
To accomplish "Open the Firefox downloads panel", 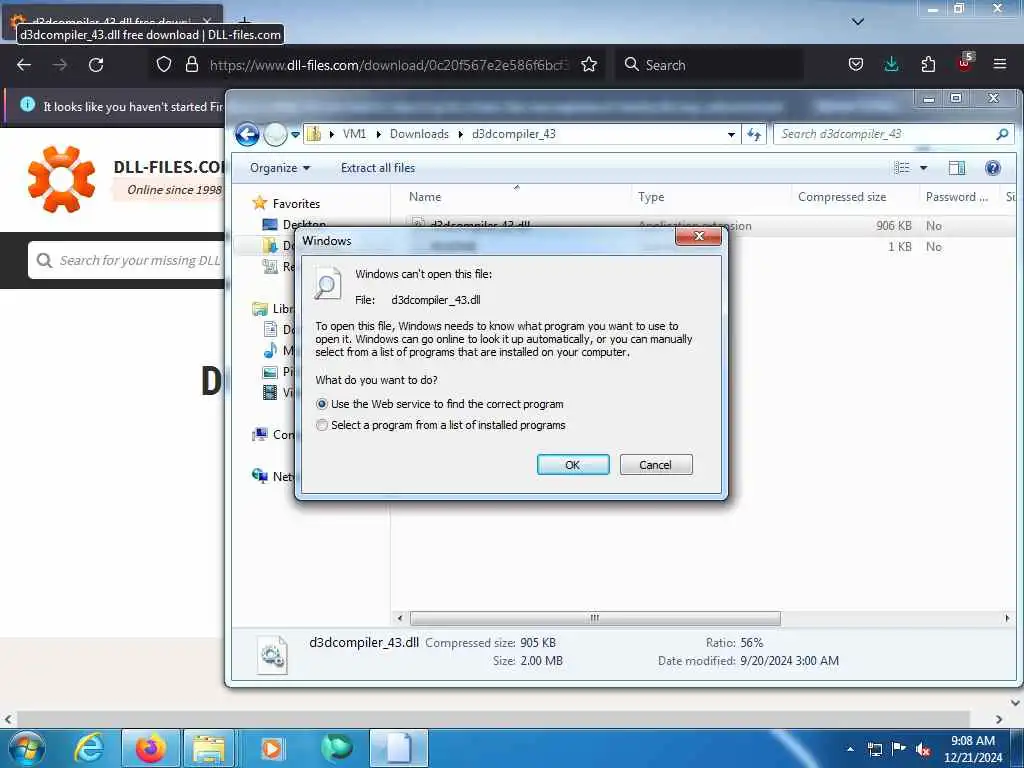I will tap(891, 64).
